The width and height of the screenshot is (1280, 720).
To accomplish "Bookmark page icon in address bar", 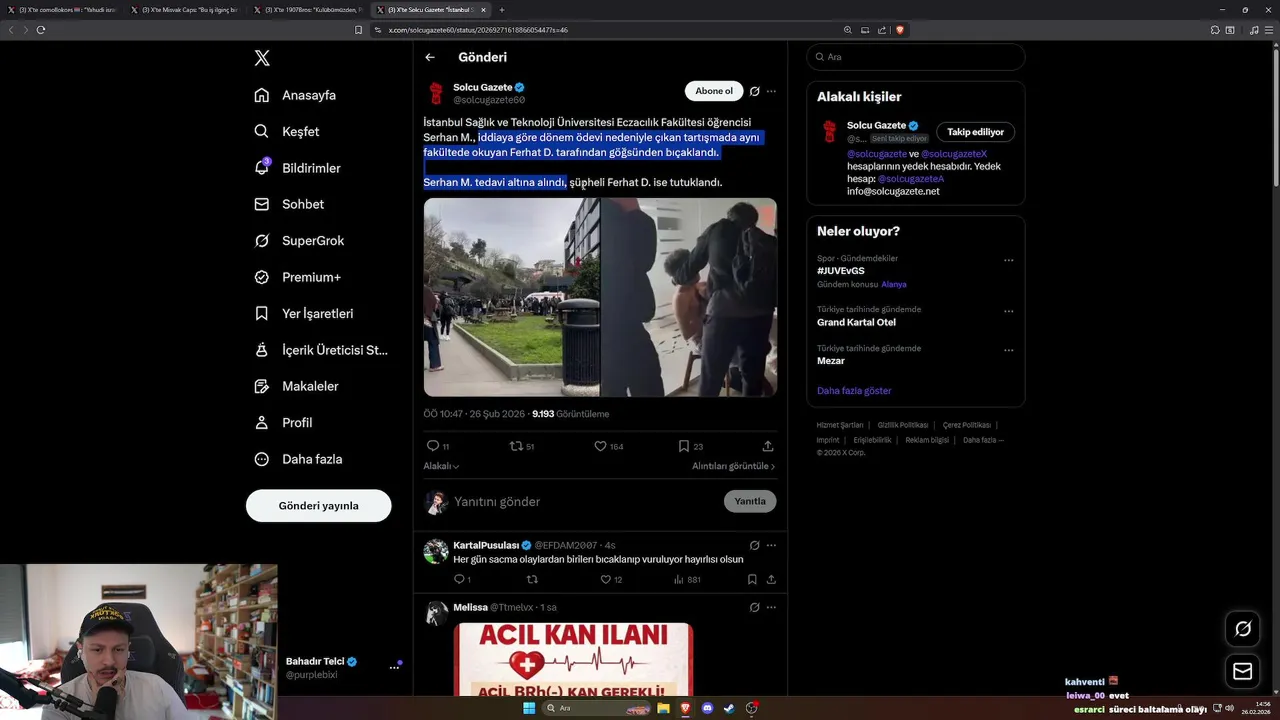I will click(358, 30).
